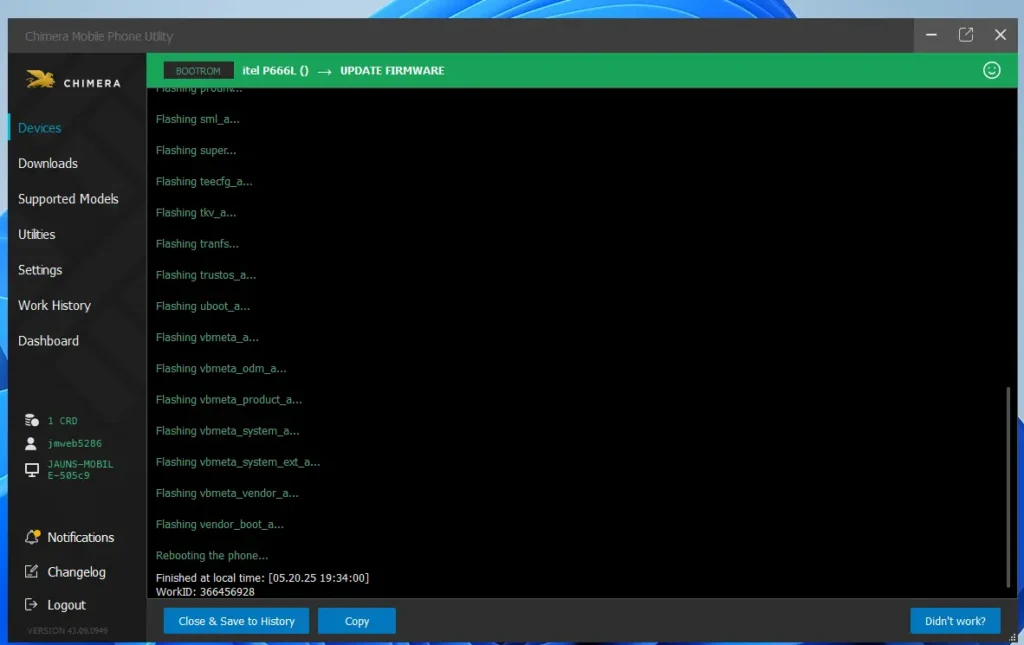Click the 'Flashing teecfg_a...' log line
This screenshot has height=645, width=1024.
pyautogui.click(x=204, y=181)
